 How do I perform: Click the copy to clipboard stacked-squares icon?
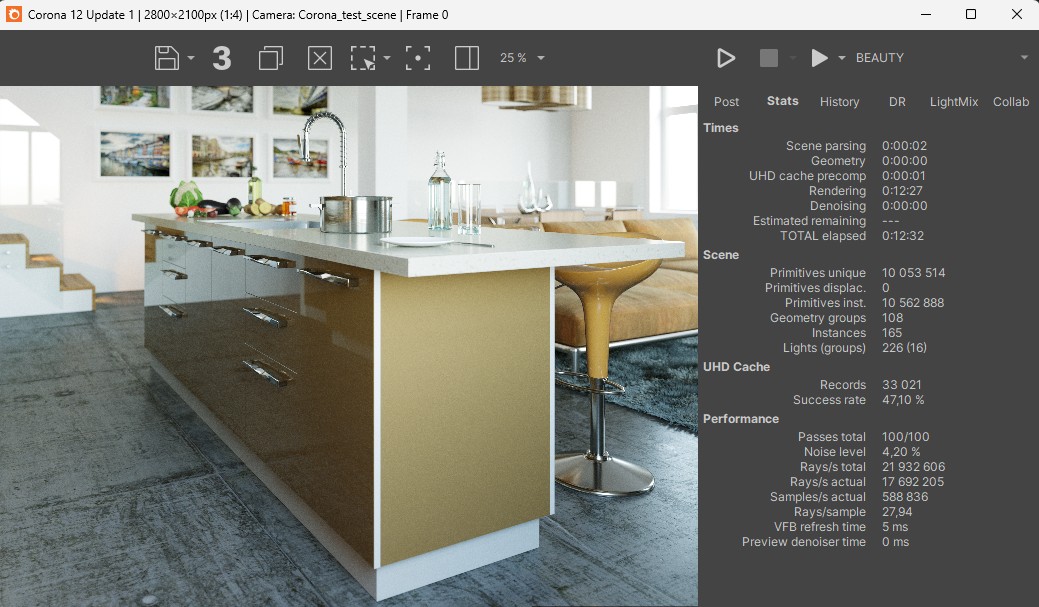[x=270, y=58]
